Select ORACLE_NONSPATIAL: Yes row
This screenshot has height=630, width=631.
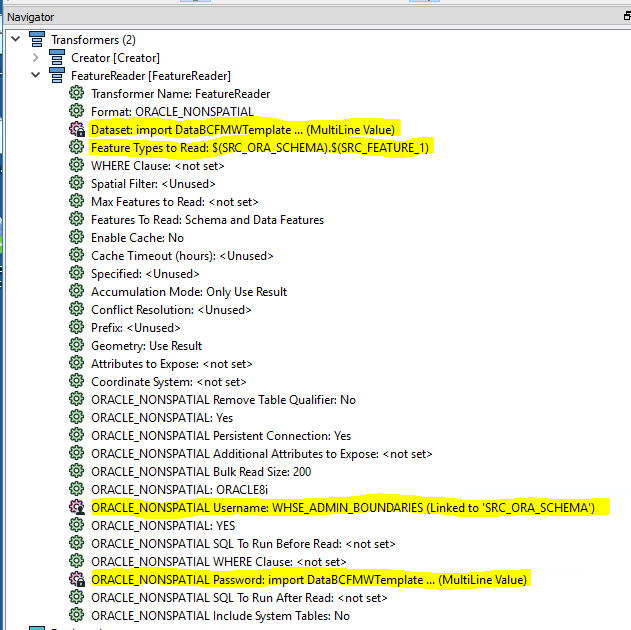pyautogui.click(x=162, y=418)
